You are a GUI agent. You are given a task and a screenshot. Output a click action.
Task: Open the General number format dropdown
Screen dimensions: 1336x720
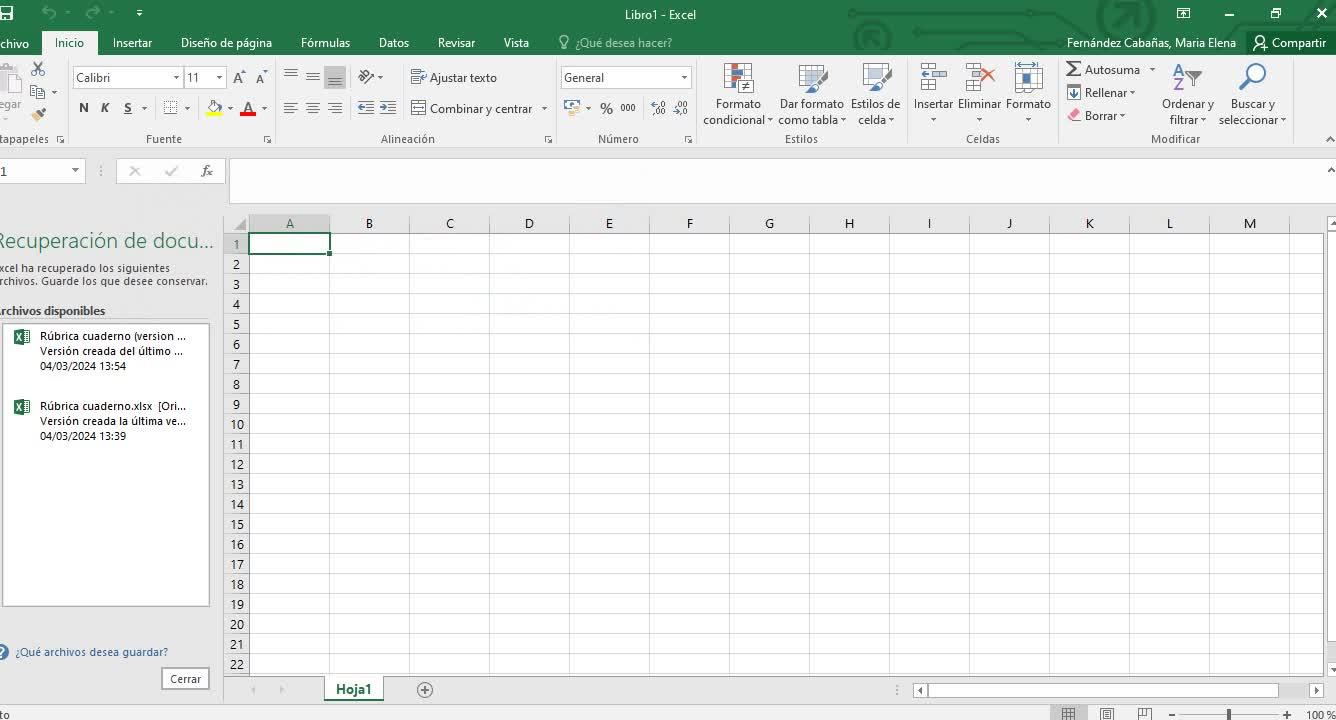pyautogui.click(x=684, y=78)
